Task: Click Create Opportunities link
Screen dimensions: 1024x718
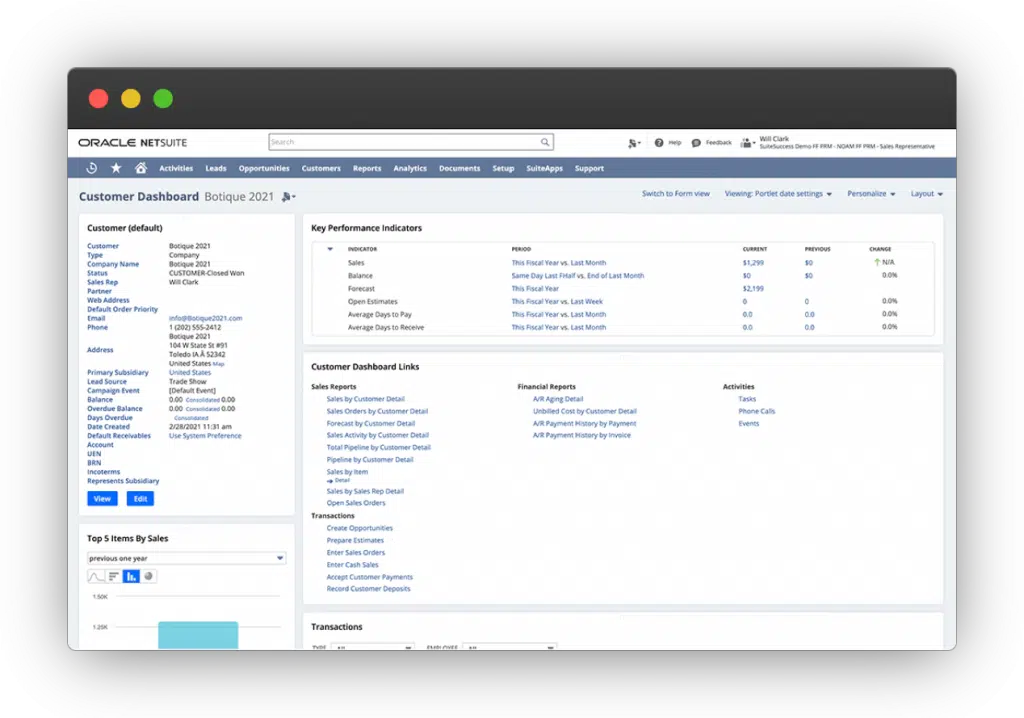Action: click(x=360, y=528)
